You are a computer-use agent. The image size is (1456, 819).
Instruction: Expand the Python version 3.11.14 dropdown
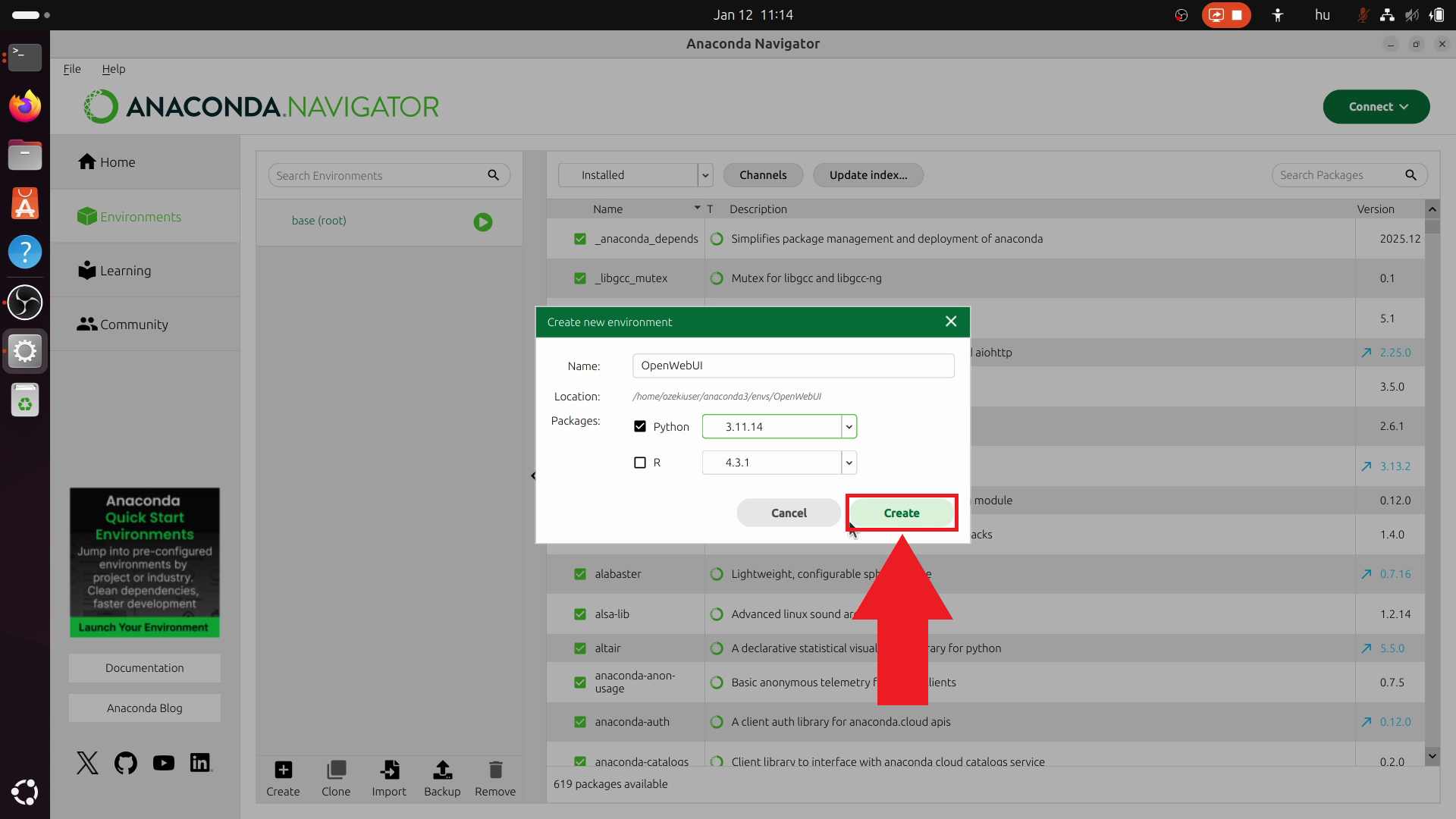point(849,427)
